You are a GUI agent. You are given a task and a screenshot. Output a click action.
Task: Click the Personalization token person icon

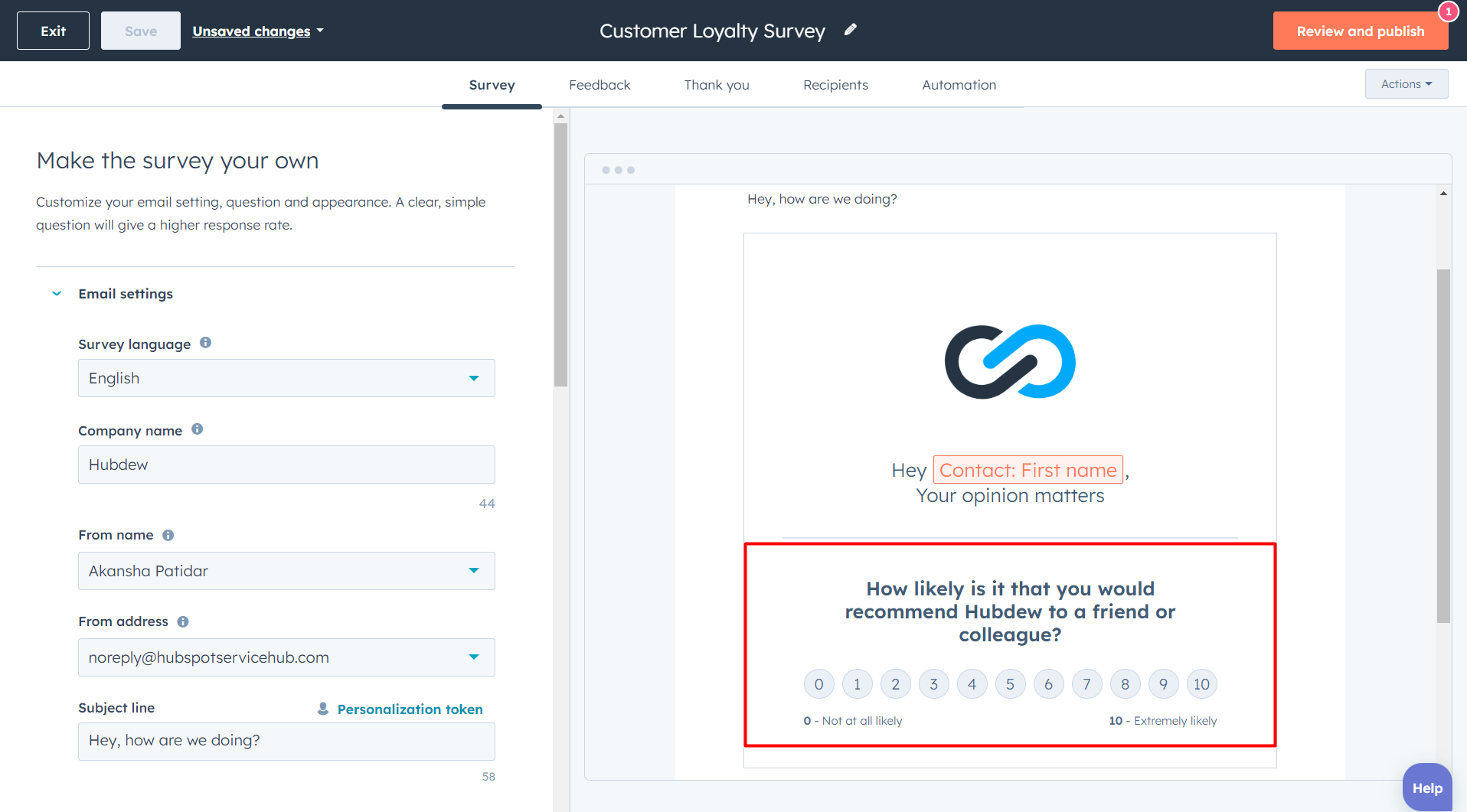[323, 709]
